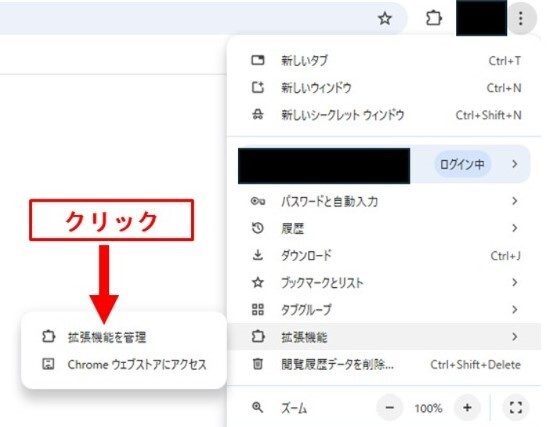Expand the パスワードと自動入力 submenu arrow
The width and height of the screenshot is (560, 427).
click(515, 201)
